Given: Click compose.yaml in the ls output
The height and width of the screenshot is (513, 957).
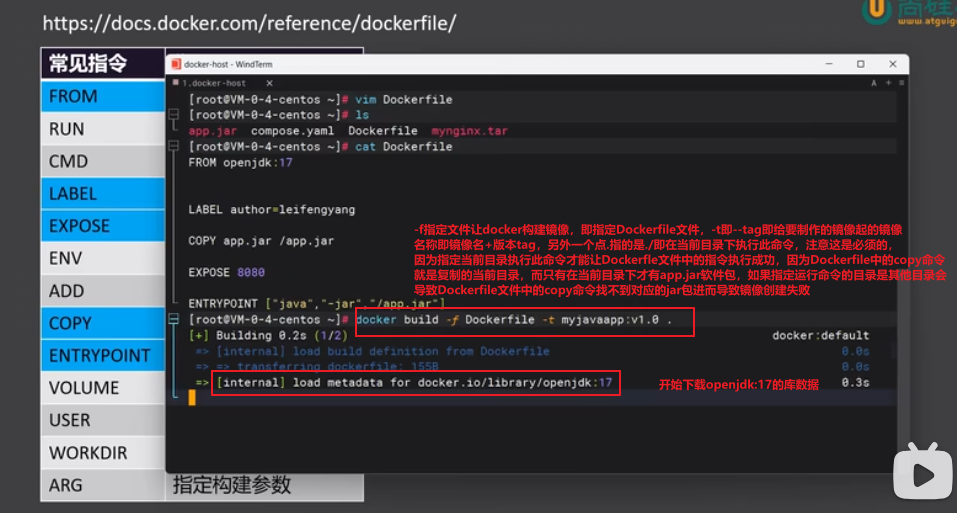Looking at the screenshot, I should pyautogui.click(x=292, y=131).
